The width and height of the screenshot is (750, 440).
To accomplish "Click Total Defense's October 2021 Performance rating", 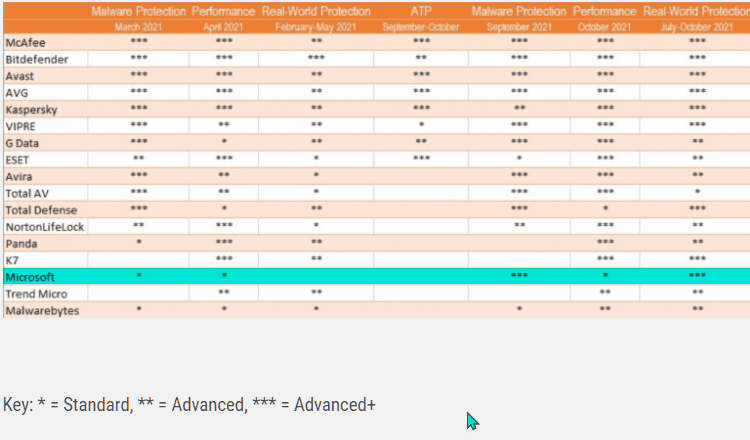I will (606, 209).
